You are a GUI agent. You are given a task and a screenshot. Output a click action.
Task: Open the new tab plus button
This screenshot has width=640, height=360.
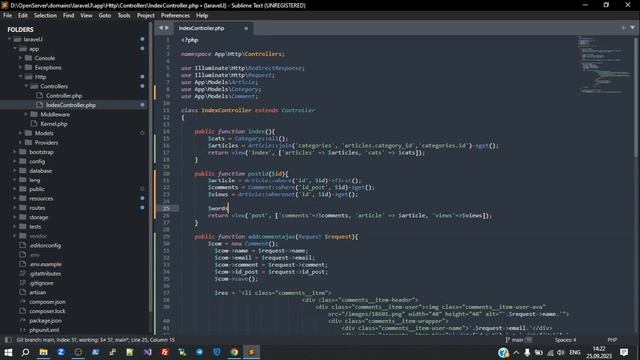(623, 28)
